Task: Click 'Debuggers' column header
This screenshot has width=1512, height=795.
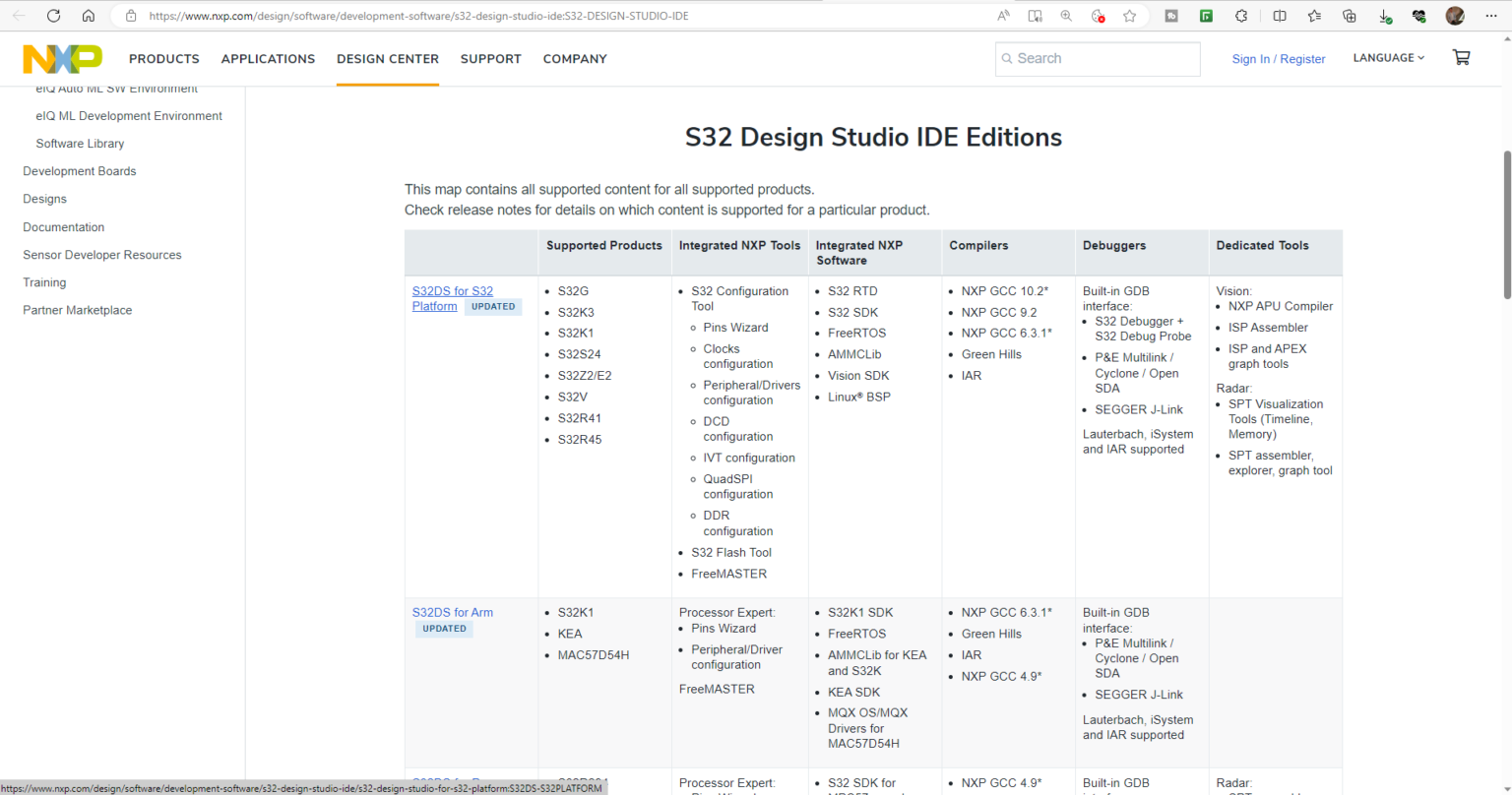Action: click(x=1114, y=245)
